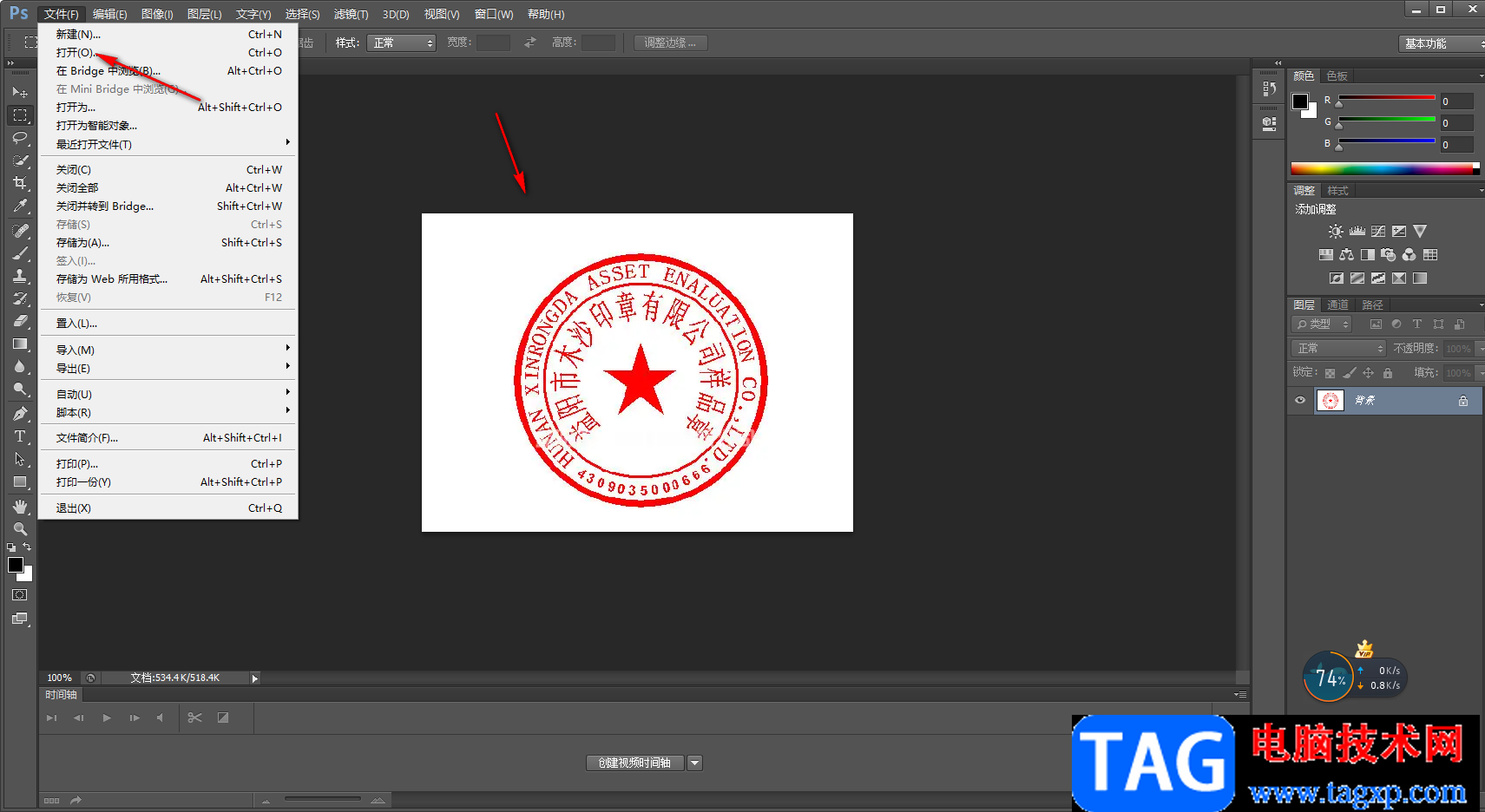The height and width of the screenshot is (812, 1485).
Task: Play the timeline
Action: coord(107,717)
